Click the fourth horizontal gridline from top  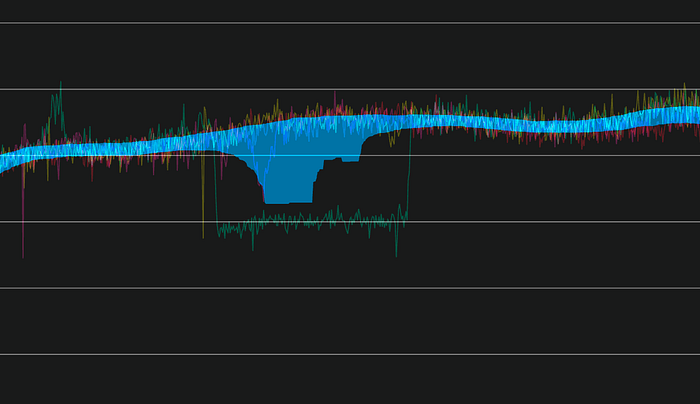[550, 221]
